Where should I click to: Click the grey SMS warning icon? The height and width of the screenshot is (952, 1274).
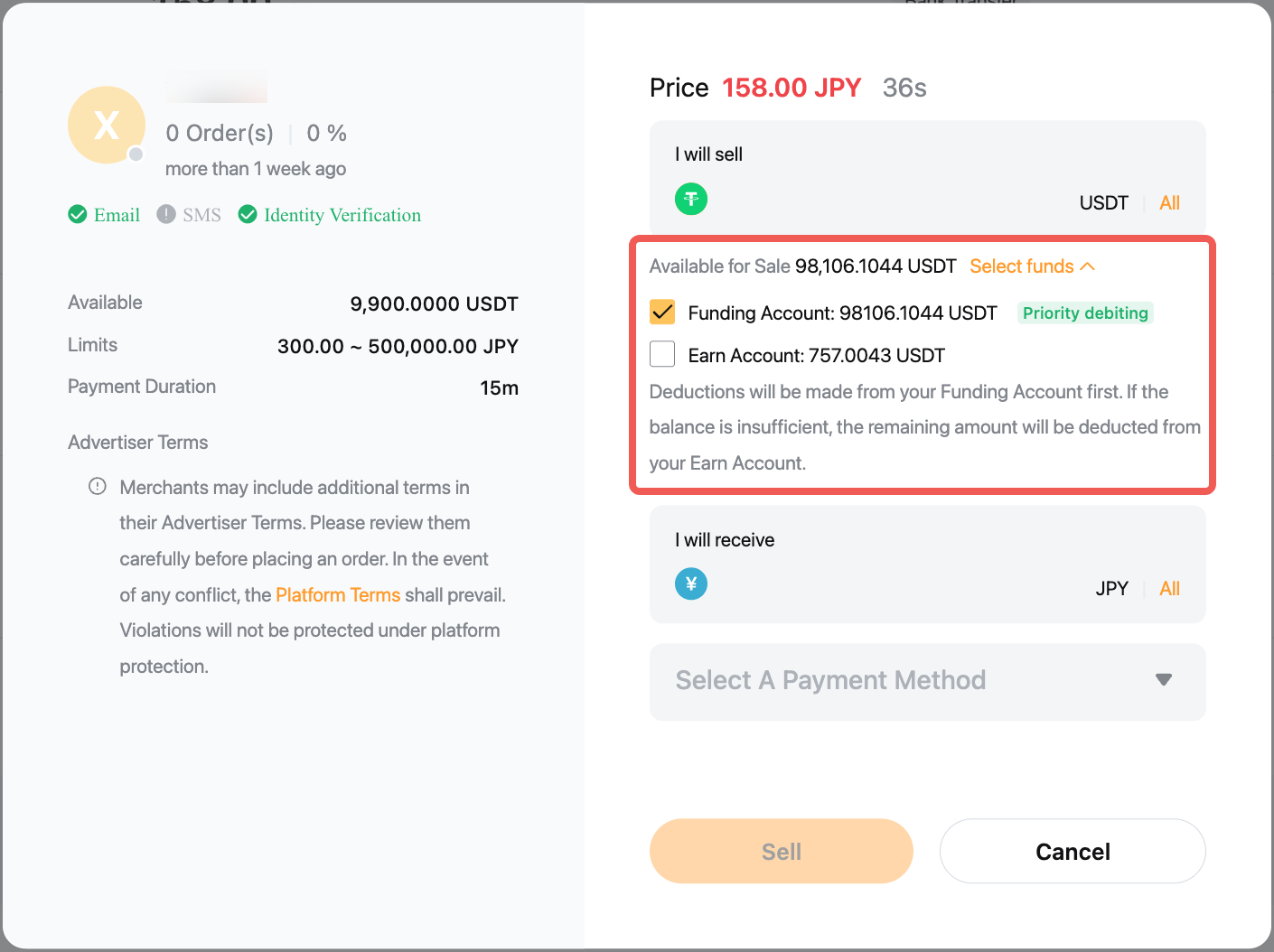point(166,214)
